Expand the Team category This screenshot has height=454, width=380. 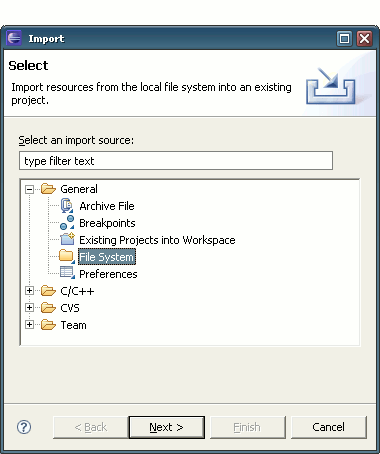pos(29,324)
